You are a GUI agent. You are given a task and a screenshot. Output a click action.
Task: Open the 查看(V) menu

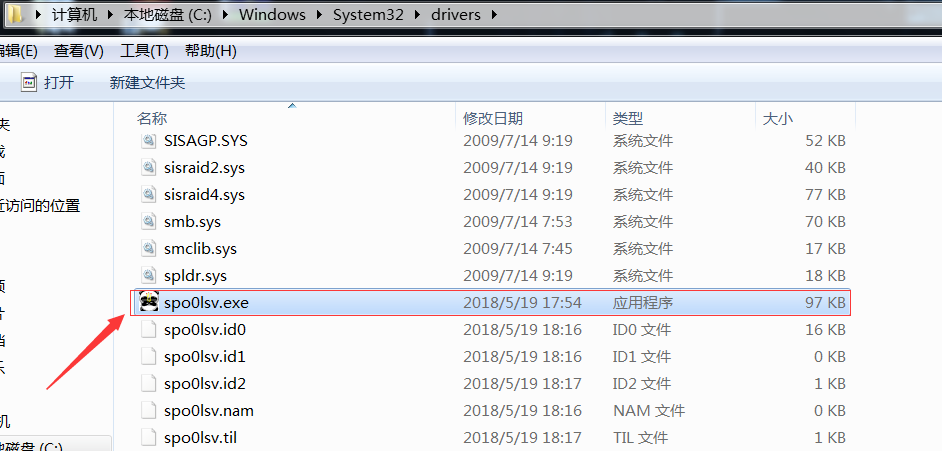click(79, 51)
